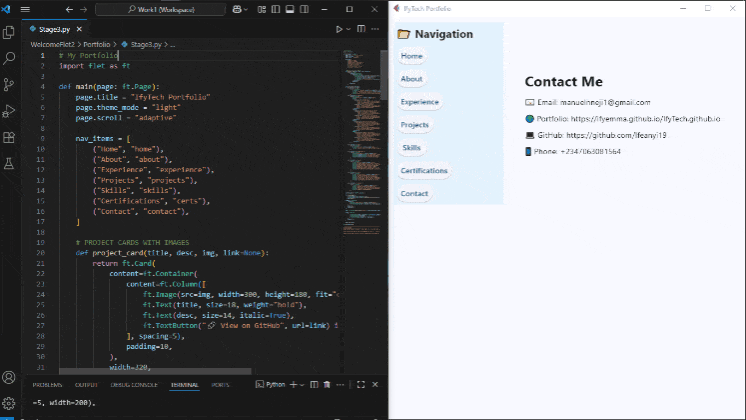Click the WelcomeFlet2 breadcrumb
This screenshot has width=746, height=420.
53,44
